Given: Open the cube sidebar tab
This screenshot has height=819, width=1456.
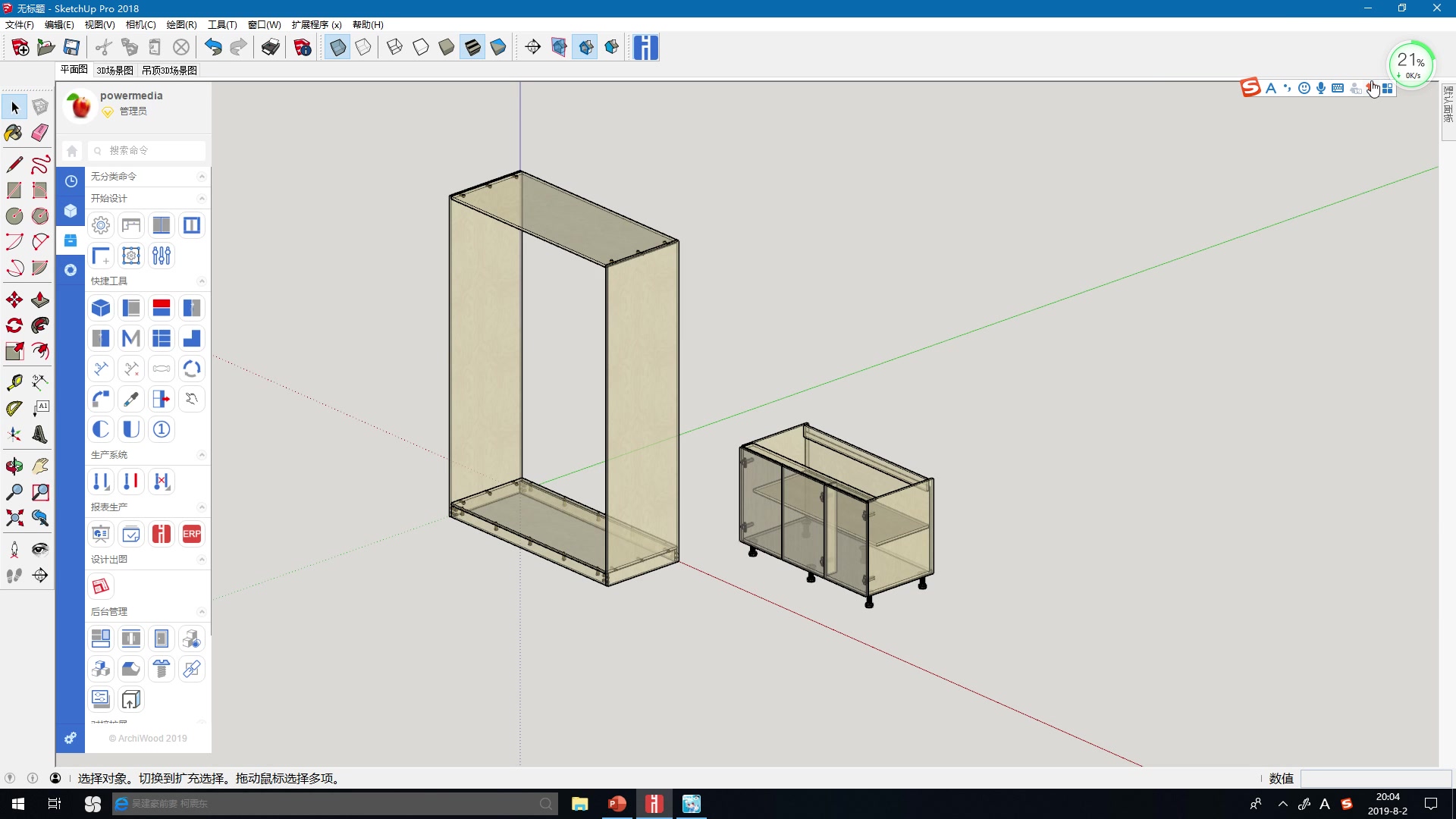Looking at the screenshot, I should tap(71, 211).
